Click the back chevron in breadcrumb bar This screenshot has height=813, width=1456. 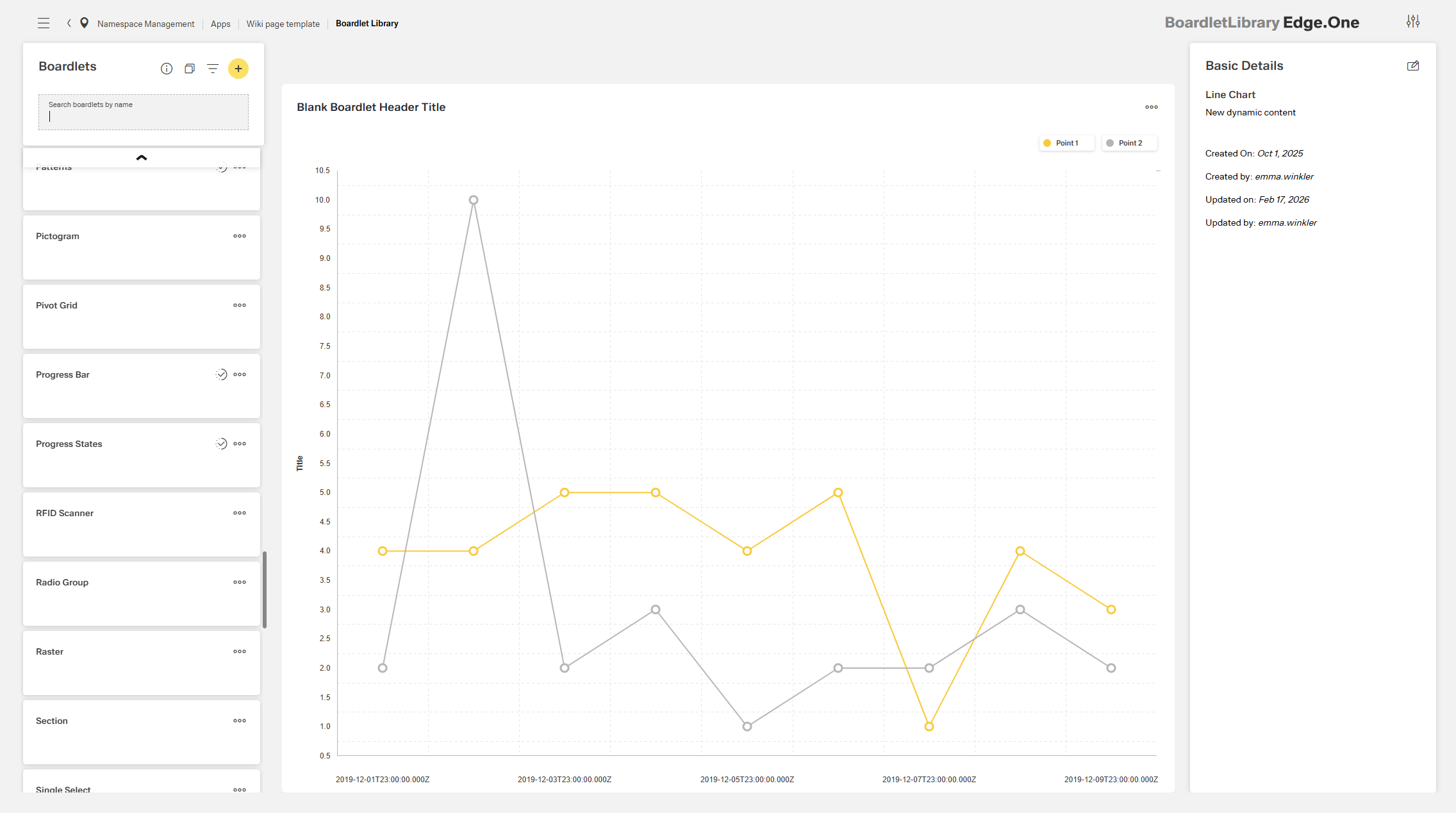pyautogui.click(x=69, y=23)
